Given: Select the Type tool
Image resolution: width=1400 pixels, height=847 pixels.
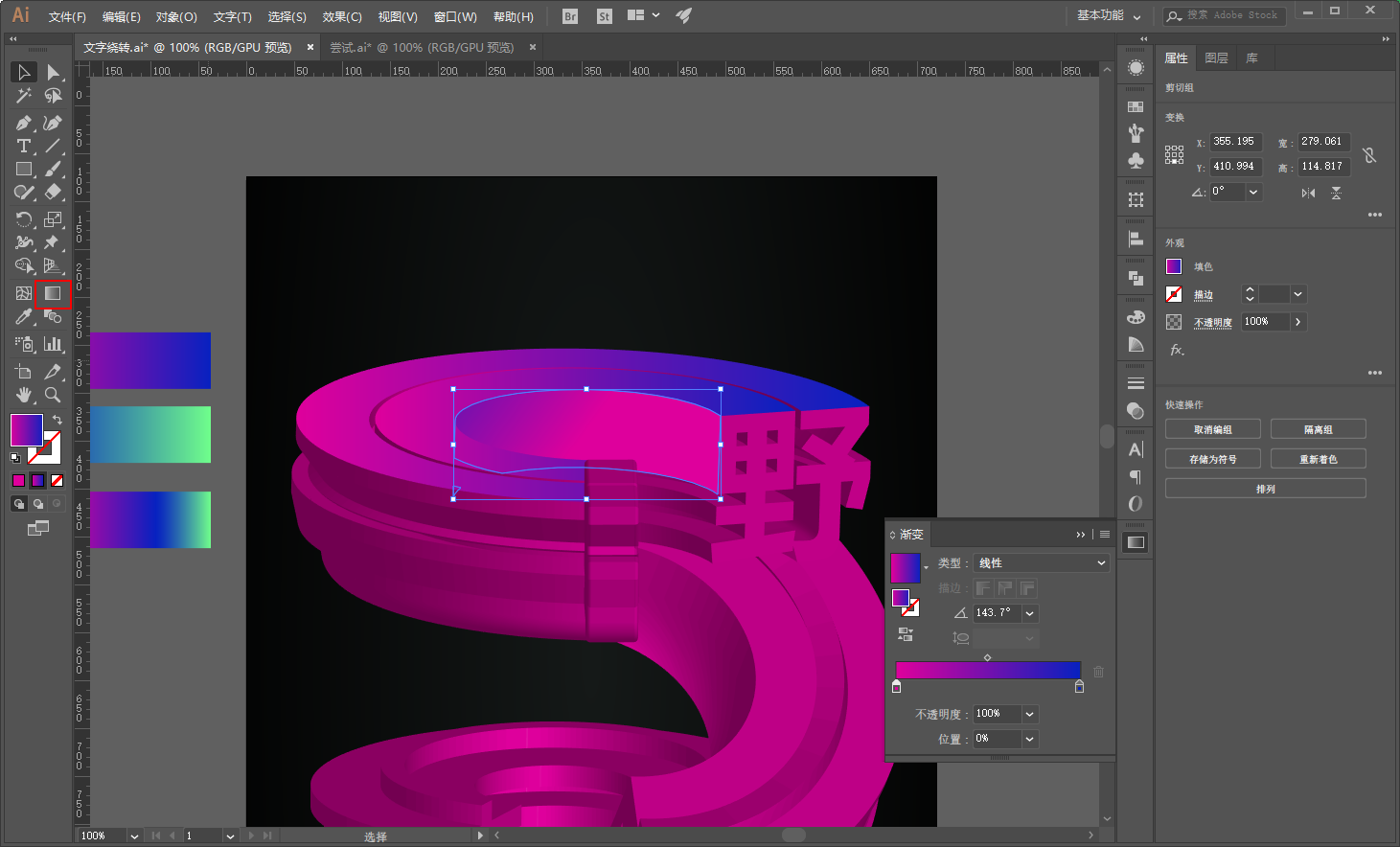Looking at the screenshot, I should coord(24,147).
